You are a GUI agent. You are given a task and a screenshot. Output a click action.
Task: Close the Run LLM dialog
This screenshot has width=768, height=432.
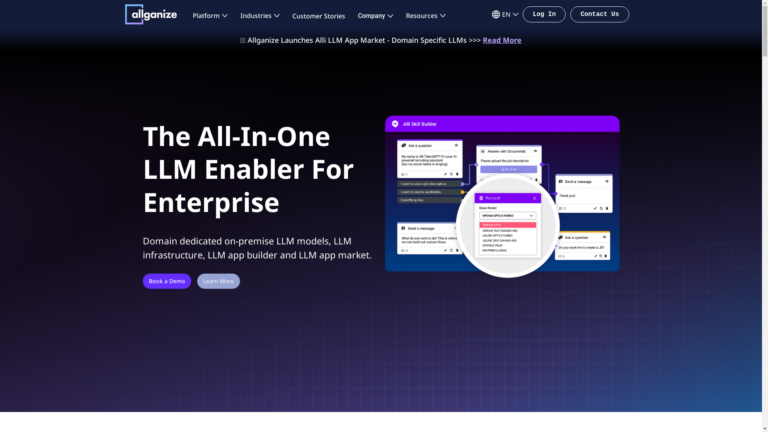[x=535, y=198]
